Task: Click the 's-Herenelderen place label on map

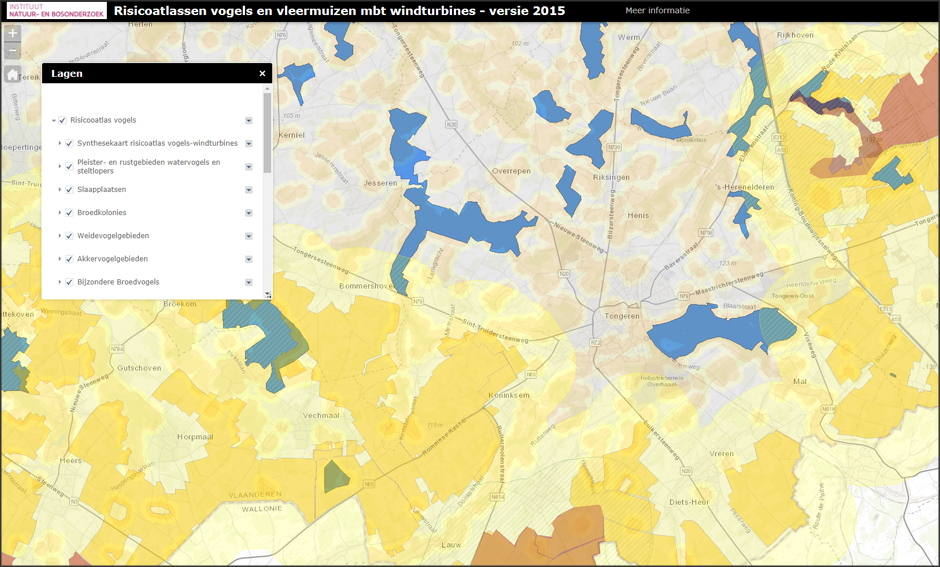Action: (745, 187)
